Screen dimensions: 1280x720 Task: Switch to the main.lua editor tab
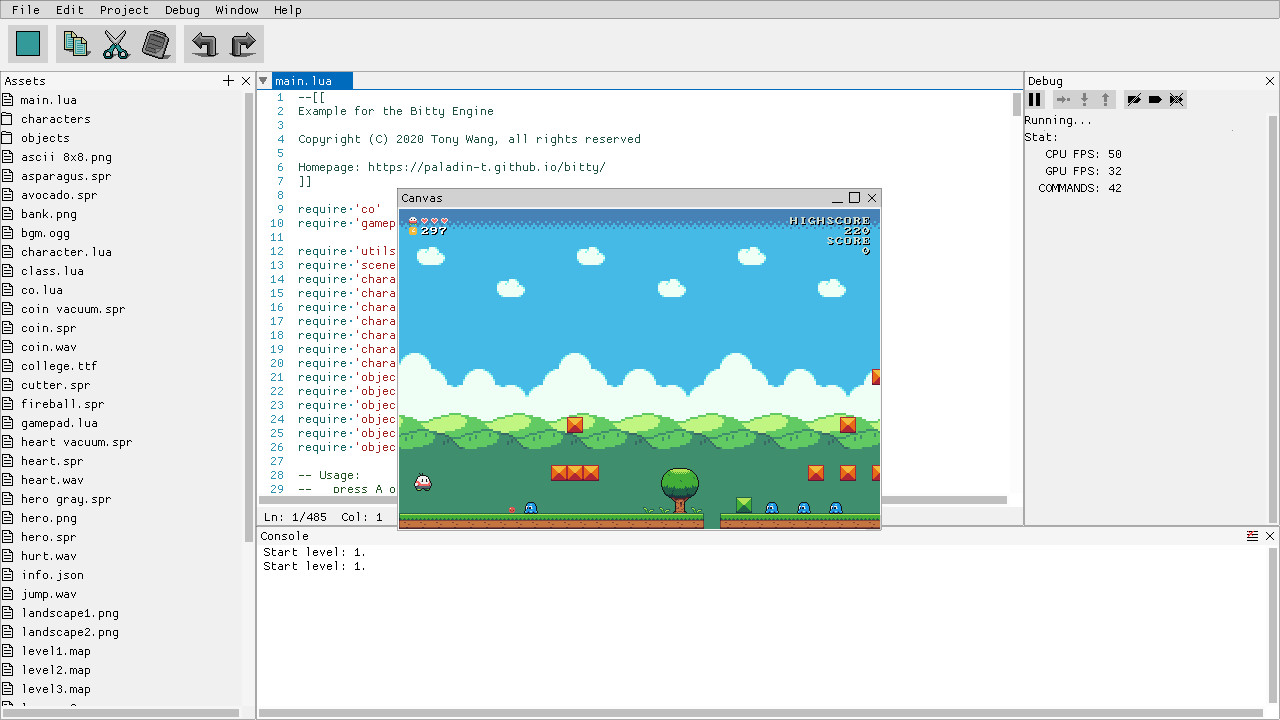pyautogui.click(x=312, y=80)
